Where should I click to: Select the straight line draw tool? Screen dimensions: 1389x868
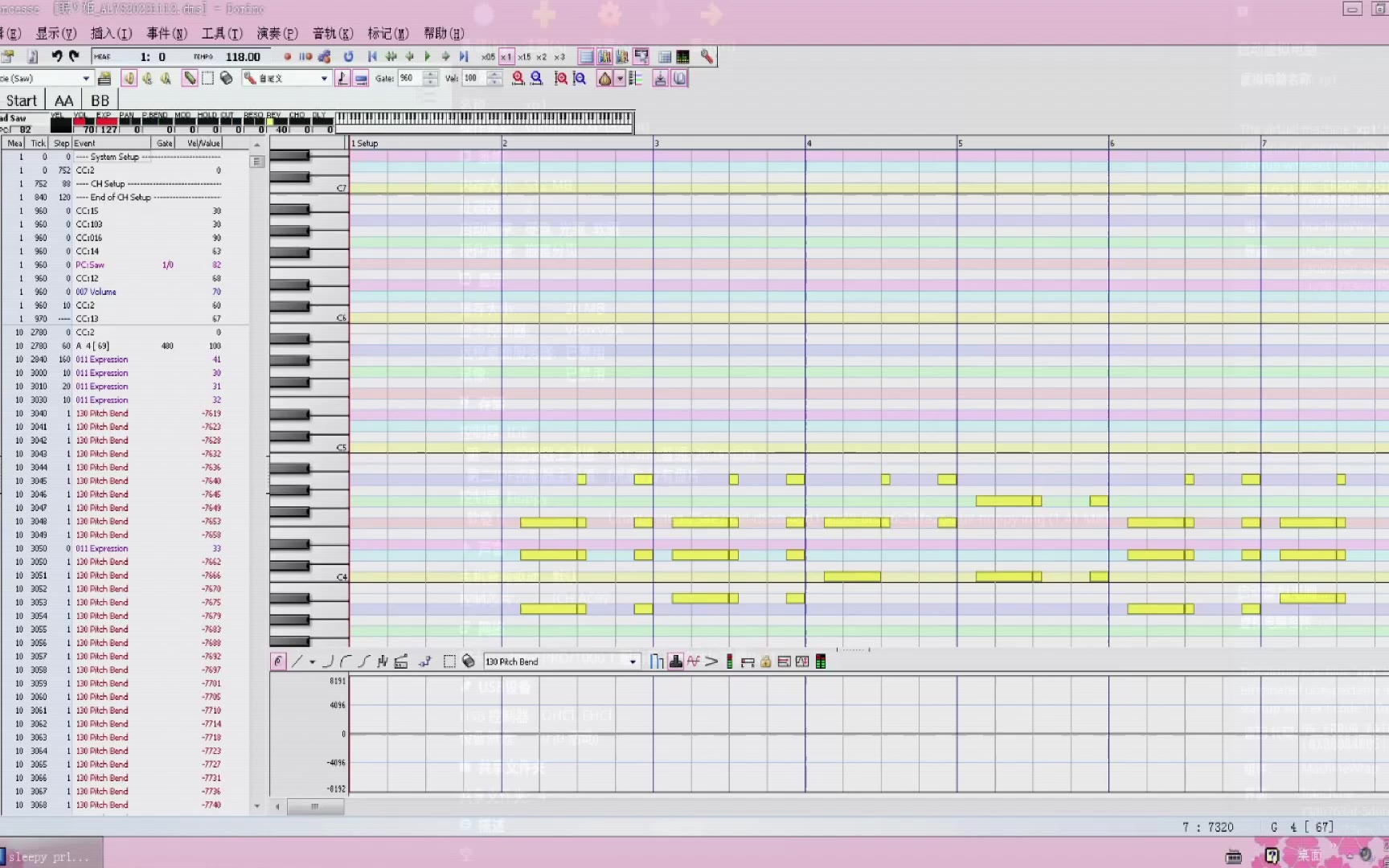(297, 661)
